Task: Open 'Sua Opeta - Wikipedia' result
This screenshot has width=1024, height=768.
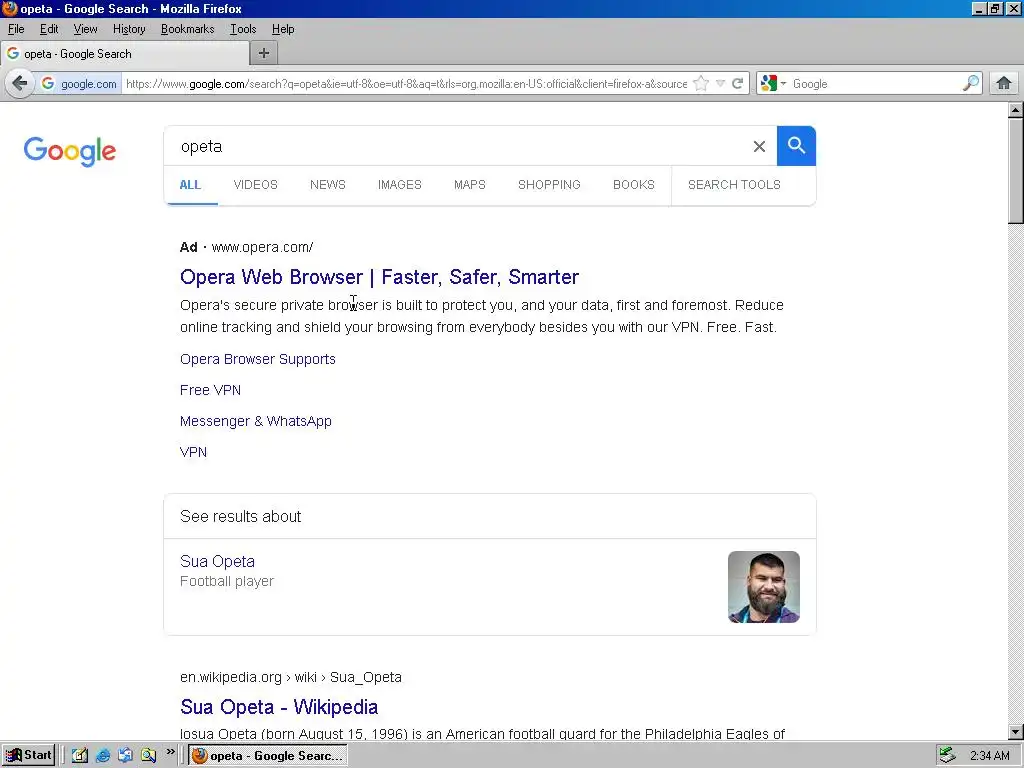Action: point(279,707)
